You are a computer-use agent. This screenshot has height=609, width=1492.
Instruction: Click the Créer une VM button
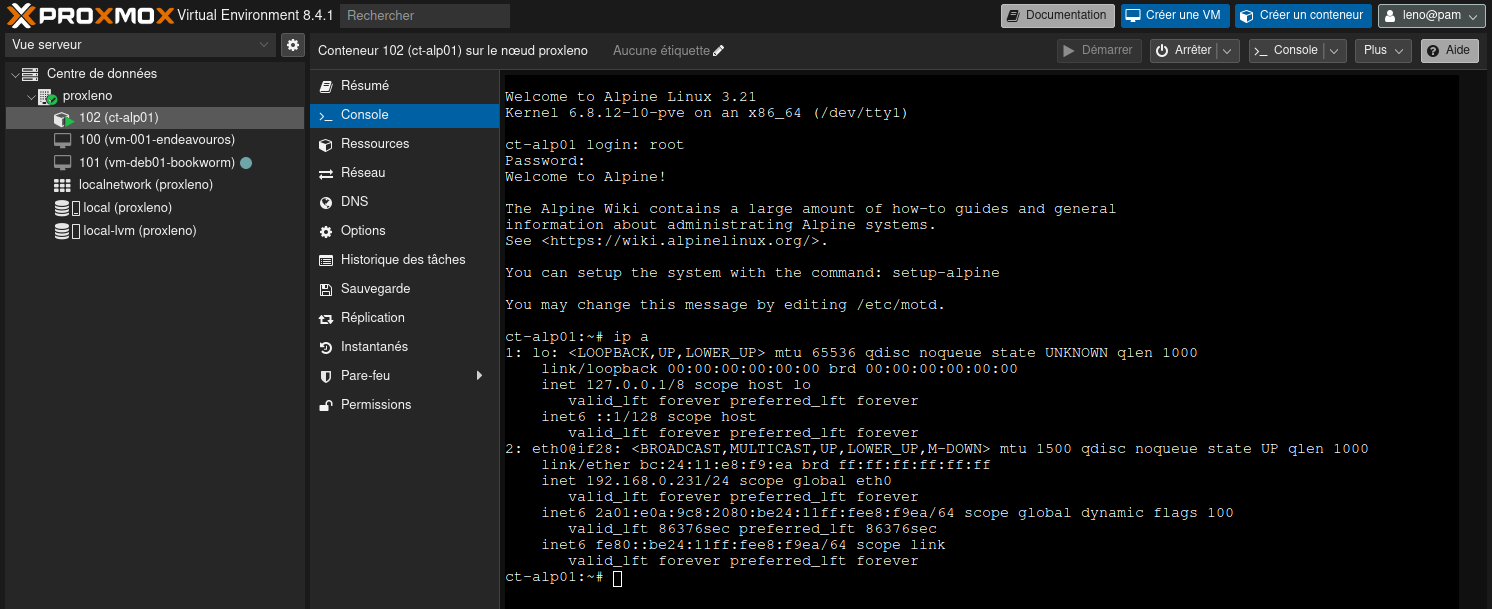[1174, 16]
